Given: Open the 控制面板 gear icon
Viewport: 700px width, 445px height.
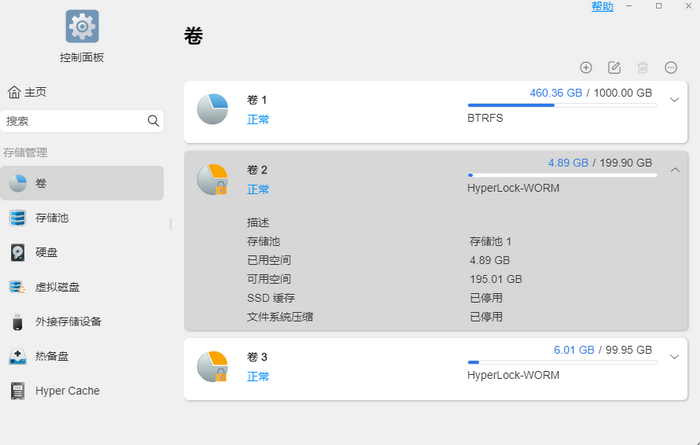Looking at the screenshot, I should coord(82,26).
